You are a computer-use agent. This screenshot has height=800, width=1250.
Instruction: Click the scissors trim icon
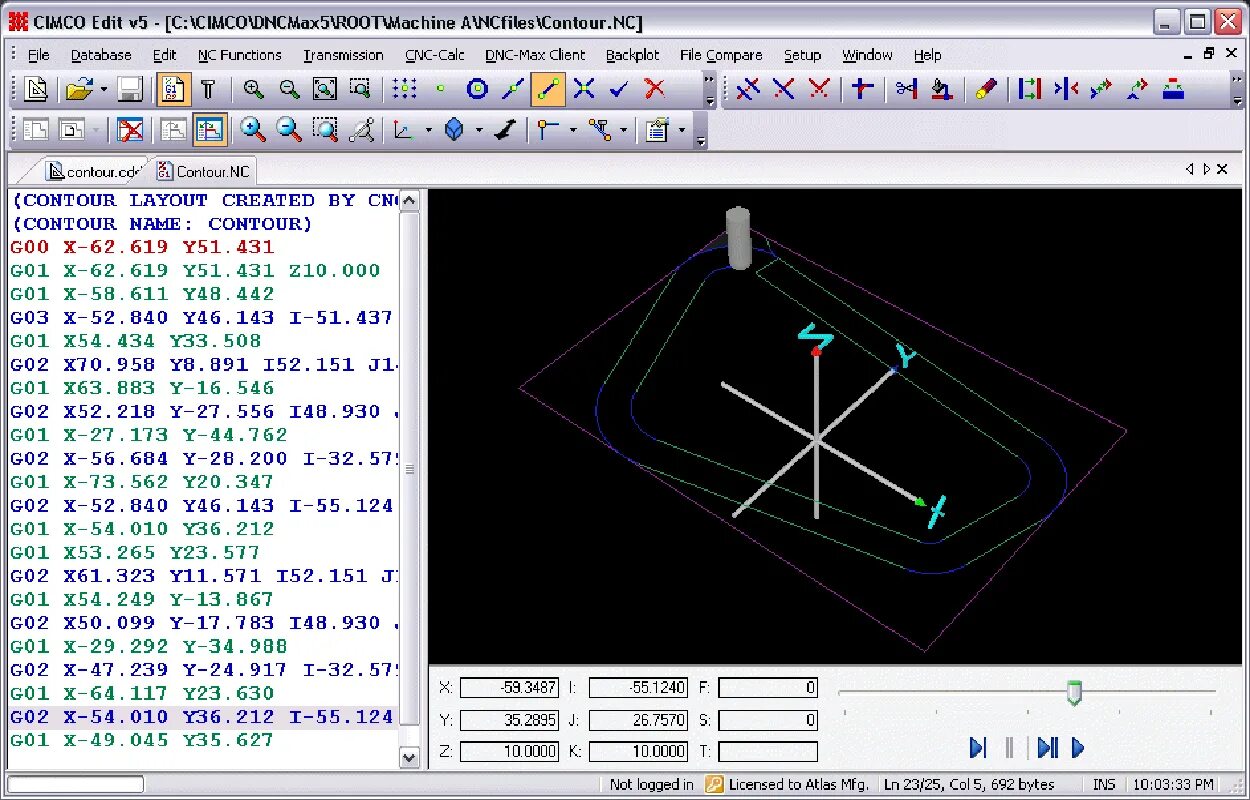click(906, 89)
